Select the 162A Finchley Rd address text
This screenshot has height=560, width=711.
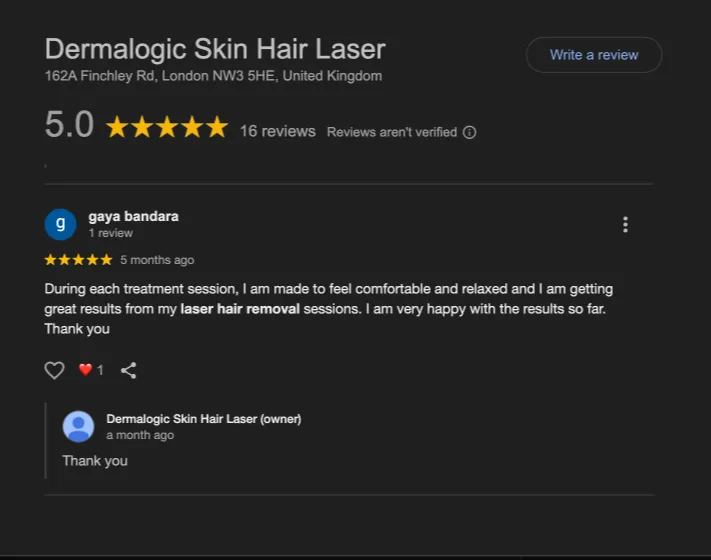tap(213, 76)
